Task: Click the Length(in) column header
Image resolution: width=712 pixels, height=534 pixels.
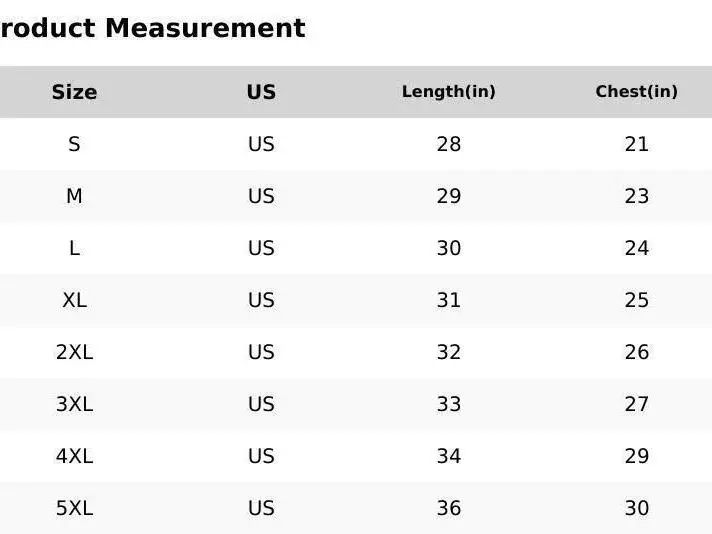Action: tap(448, 92)
